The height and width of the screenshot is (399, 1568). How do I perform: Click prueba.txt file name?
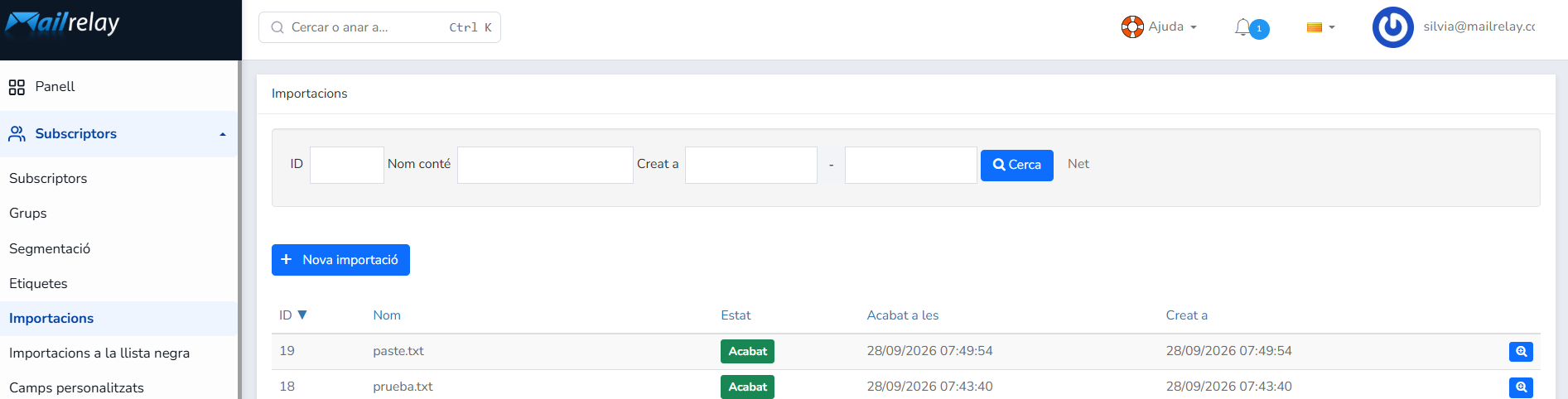pyautogui.click(x=403, y=387)
